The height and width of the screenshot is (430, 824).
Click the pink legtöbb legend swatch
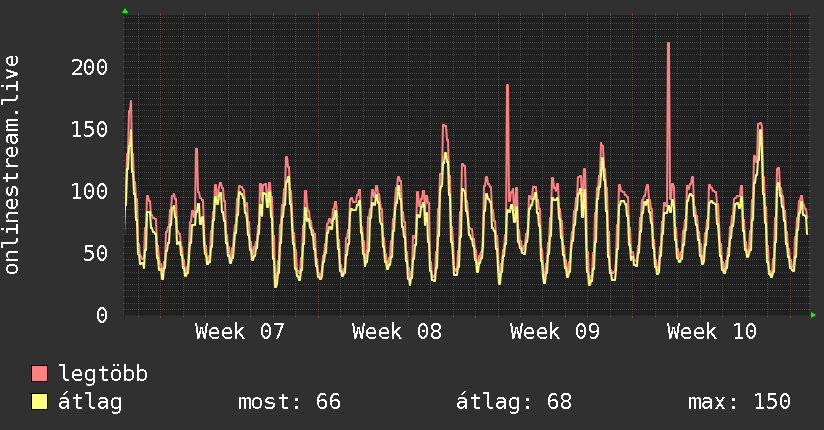click(x=39, y=373)
